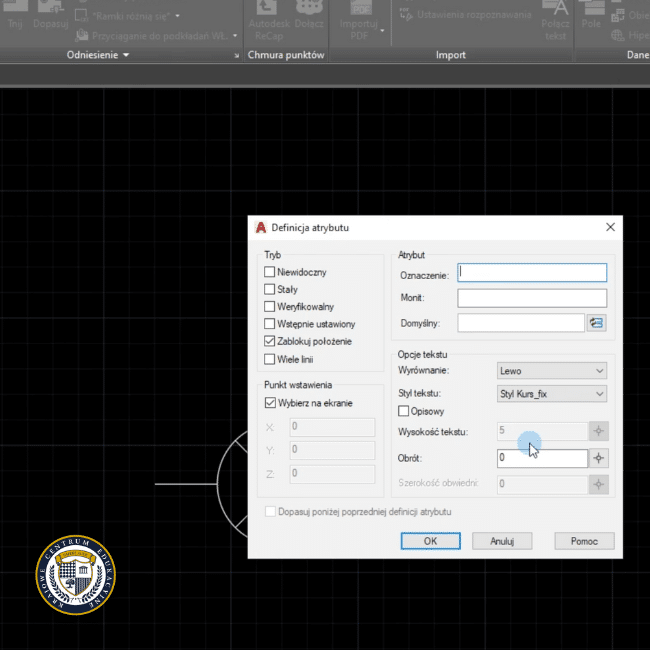Click the Pole ribbon button

pos(591,15)
